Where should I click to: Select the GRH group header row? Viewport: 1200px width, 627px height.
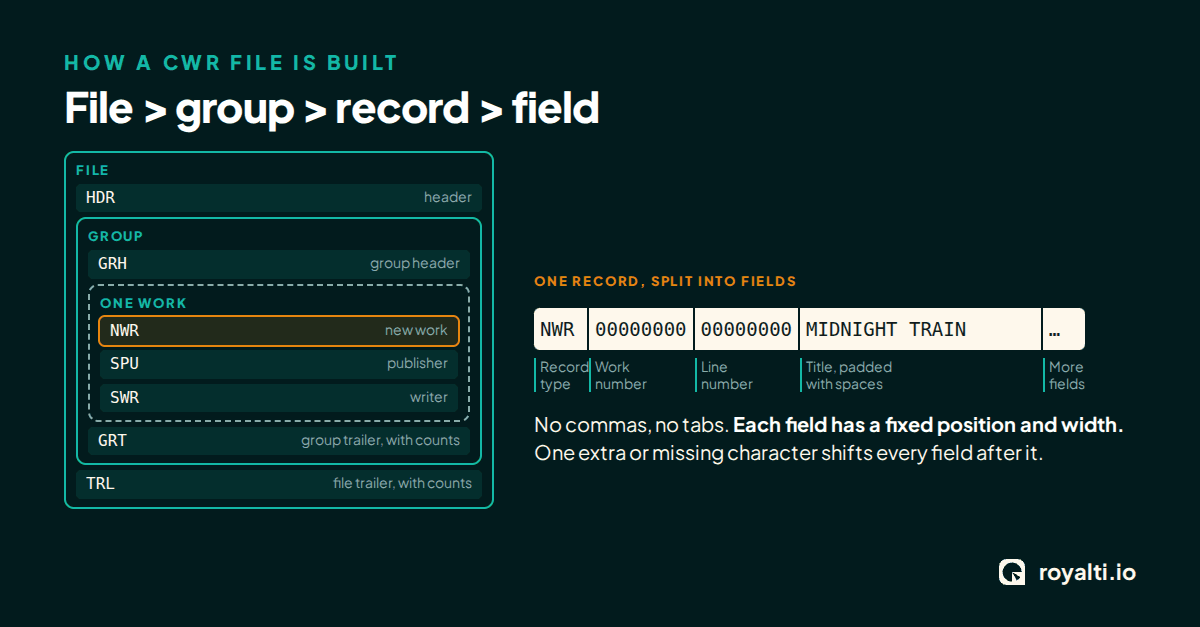click(x=279, y=264)
